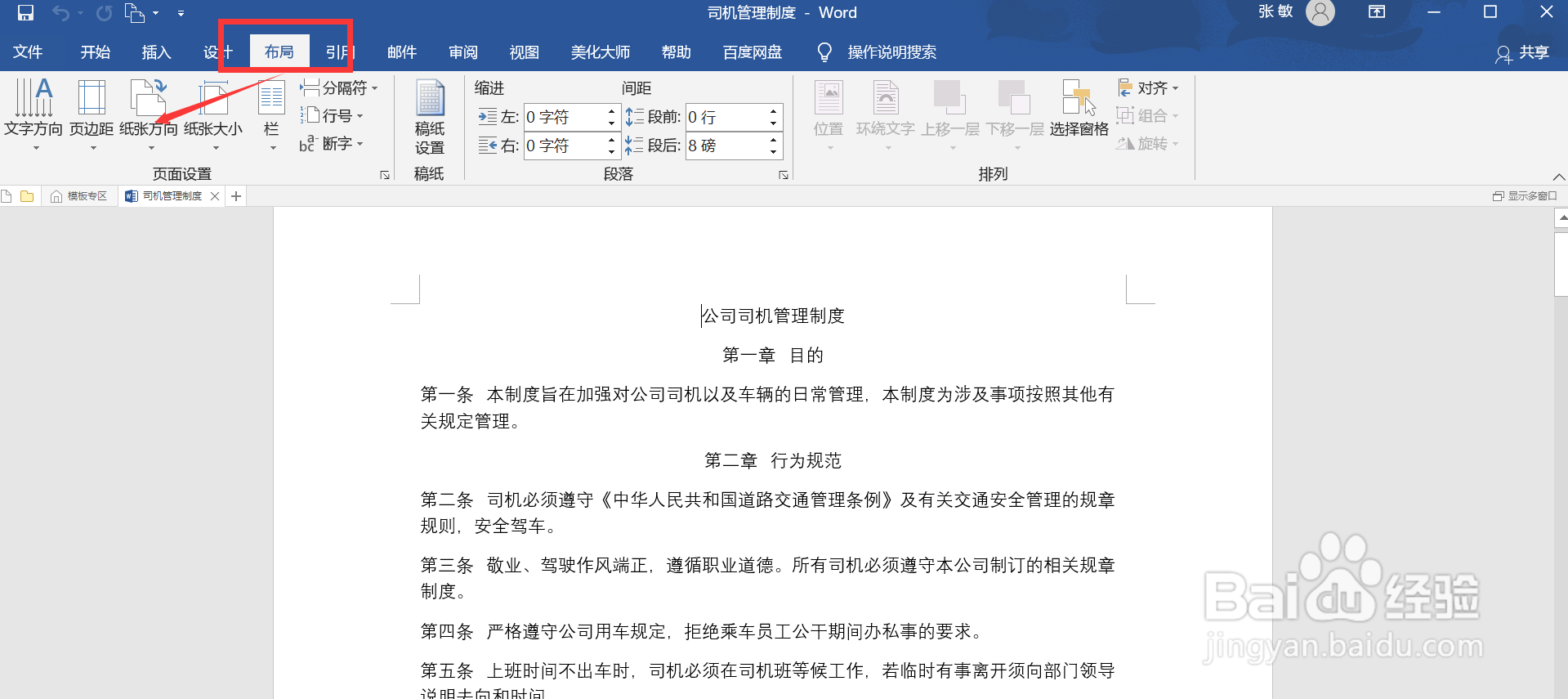Expand Customize Quick Access Toolbar arrow

click(181, 13)
